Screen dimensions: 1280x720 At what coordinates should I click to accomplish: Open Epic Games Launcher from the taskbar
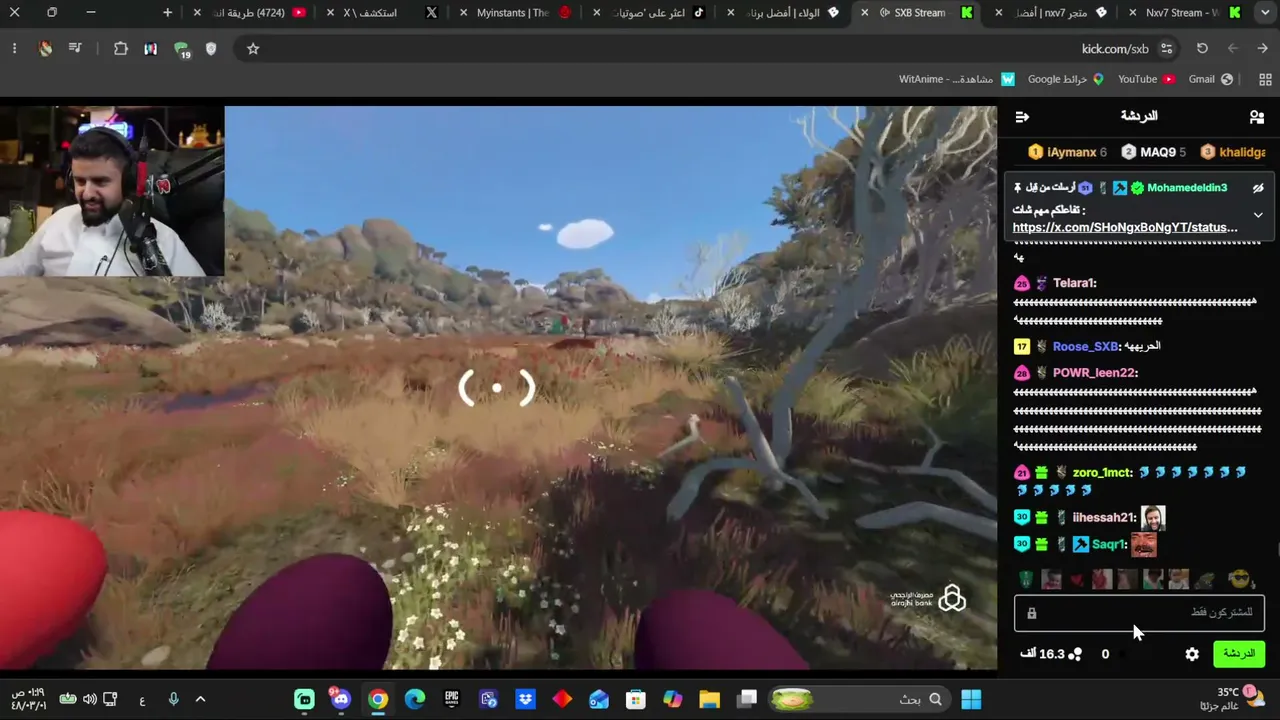click(451, 699)
